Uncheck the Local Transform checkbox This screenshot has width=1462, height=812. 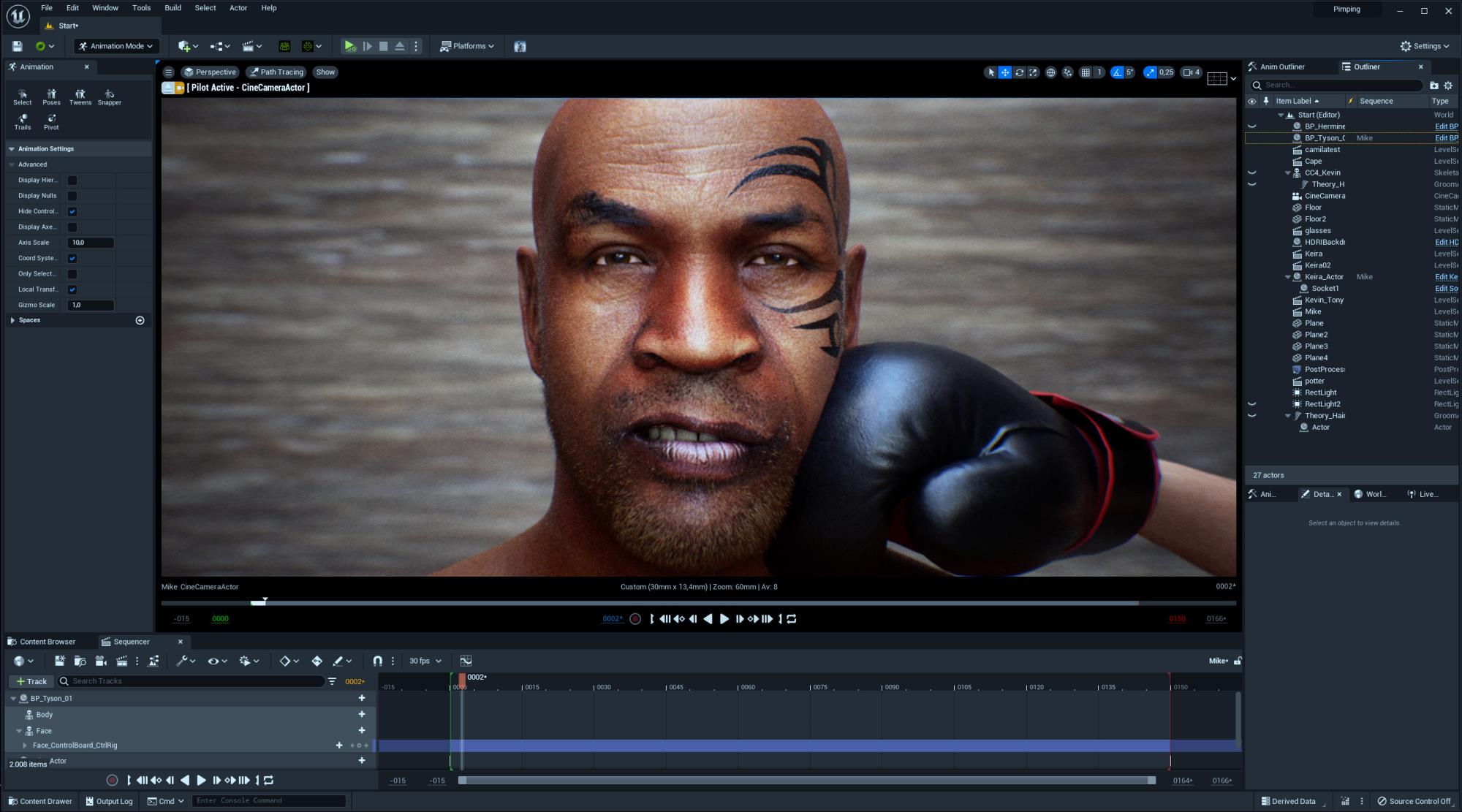(72, 289)
